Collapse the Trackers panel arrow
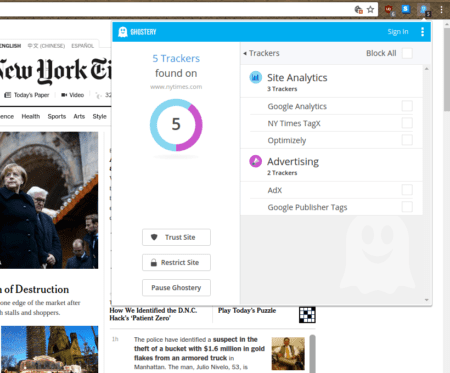This screenshot has width=450, height=373. (245, 53)
